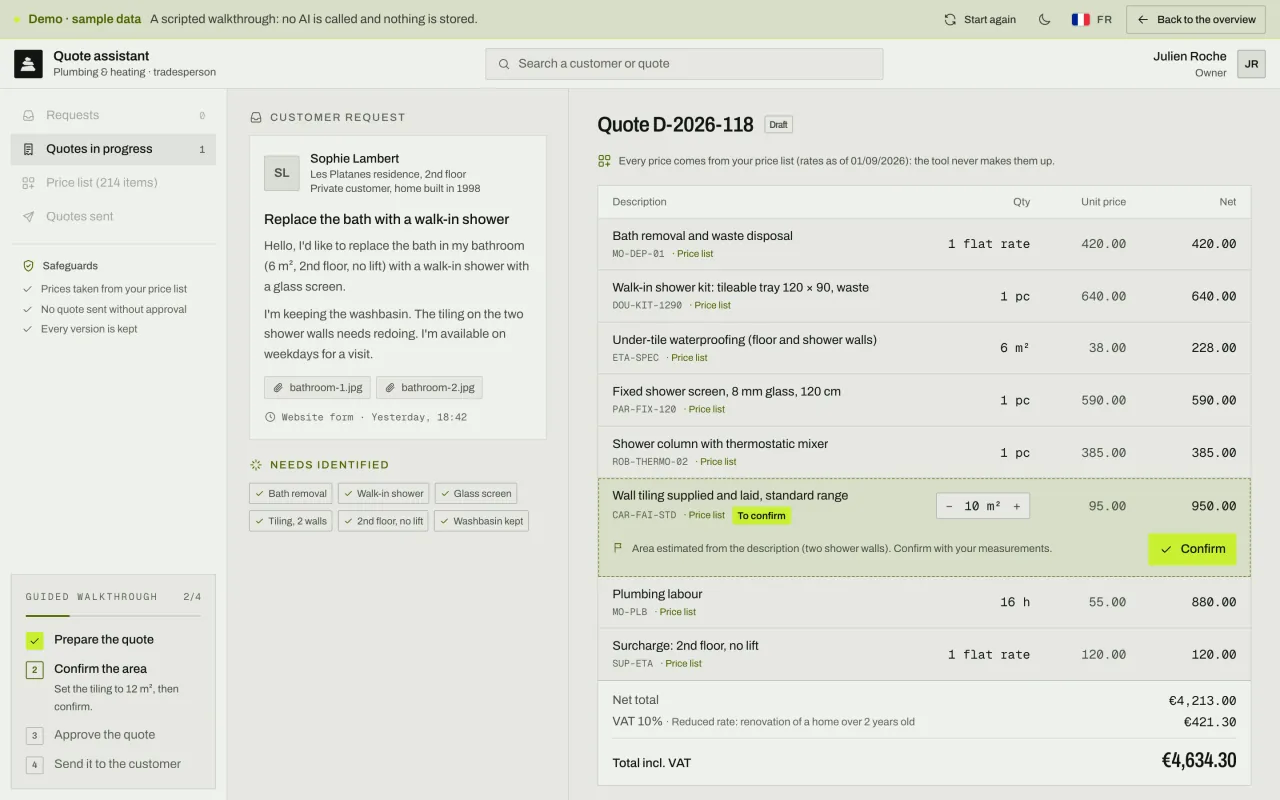Click the clock icon beside Website form

(x=270, y=417)
